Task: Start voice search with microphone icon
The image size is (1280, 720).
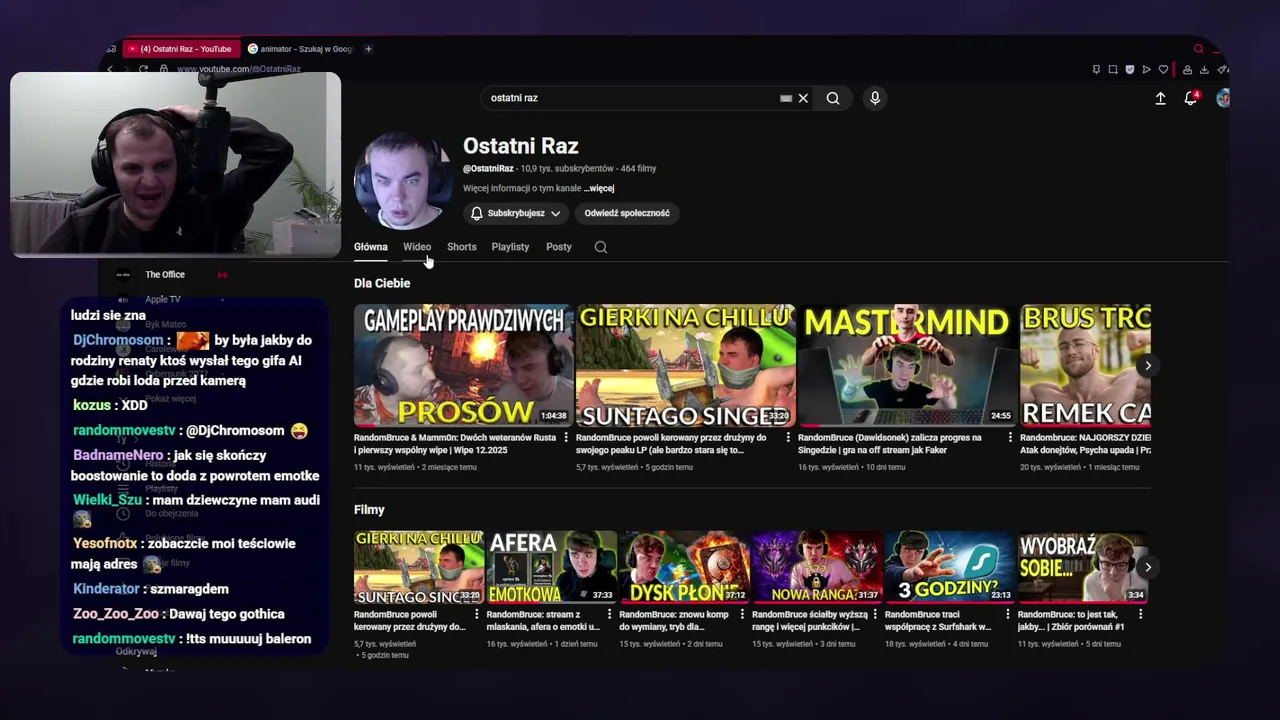Action: pos(875,98)
